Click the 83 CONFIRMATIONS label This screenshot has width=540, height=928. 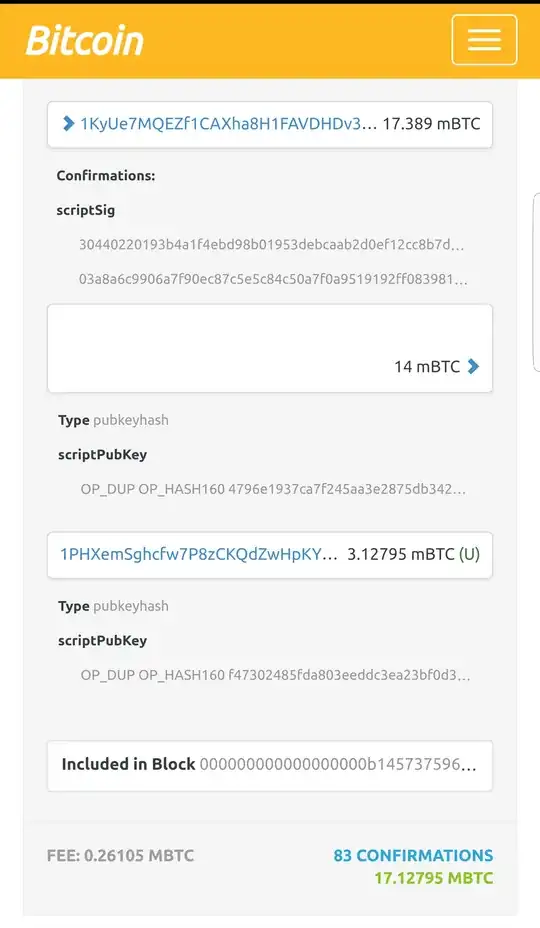pos(413,855)
